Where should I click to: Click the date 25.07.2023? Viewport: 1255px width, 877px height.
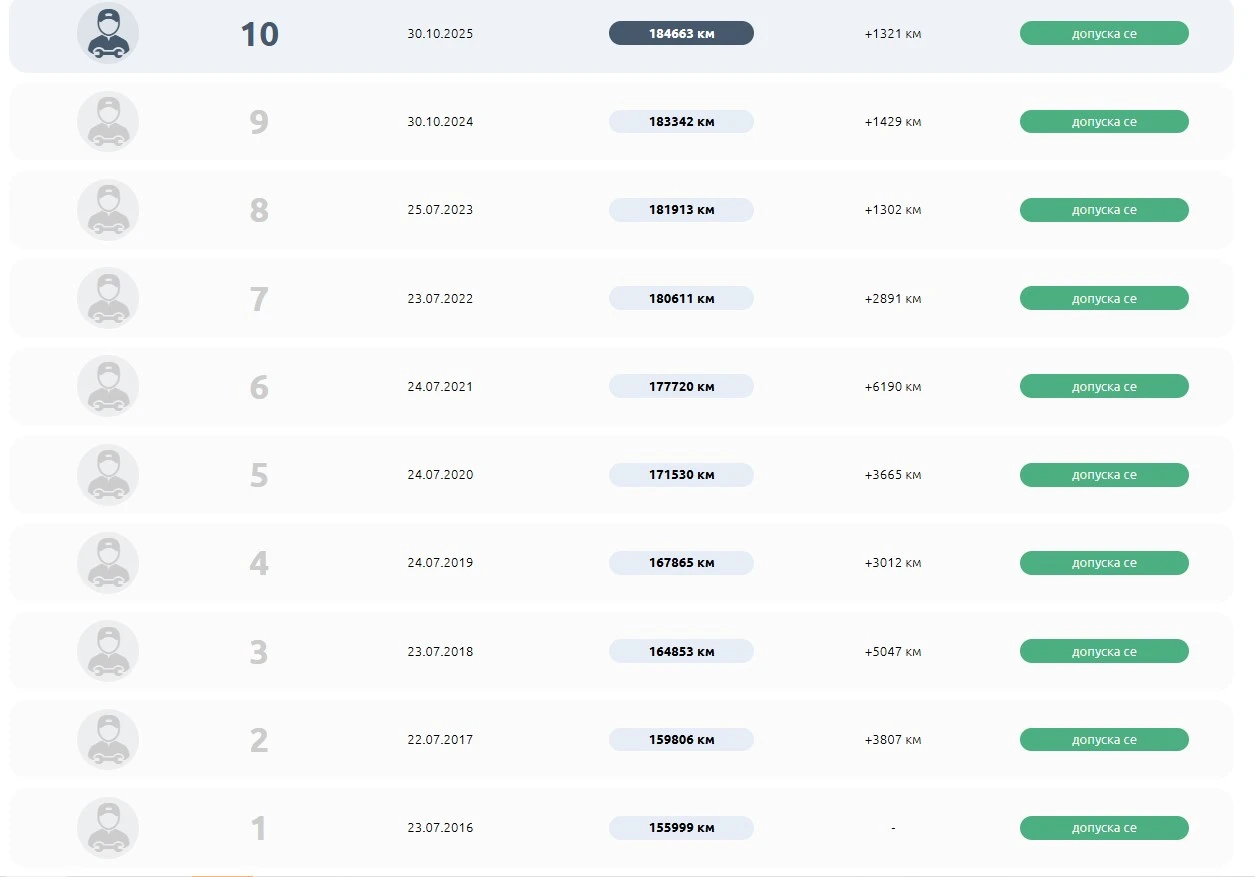440,210
